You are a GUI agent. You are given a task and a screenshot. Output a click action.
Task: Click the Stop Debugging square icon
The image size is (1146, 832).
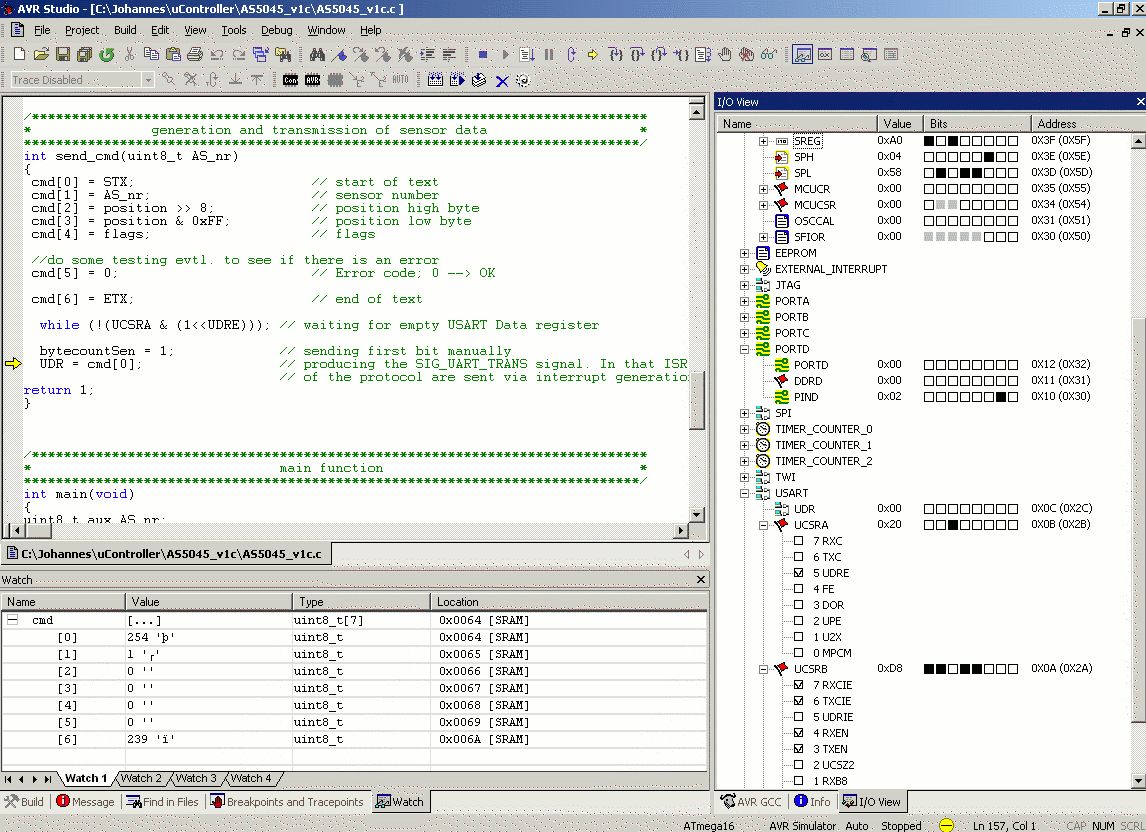(x=483, y=55)
